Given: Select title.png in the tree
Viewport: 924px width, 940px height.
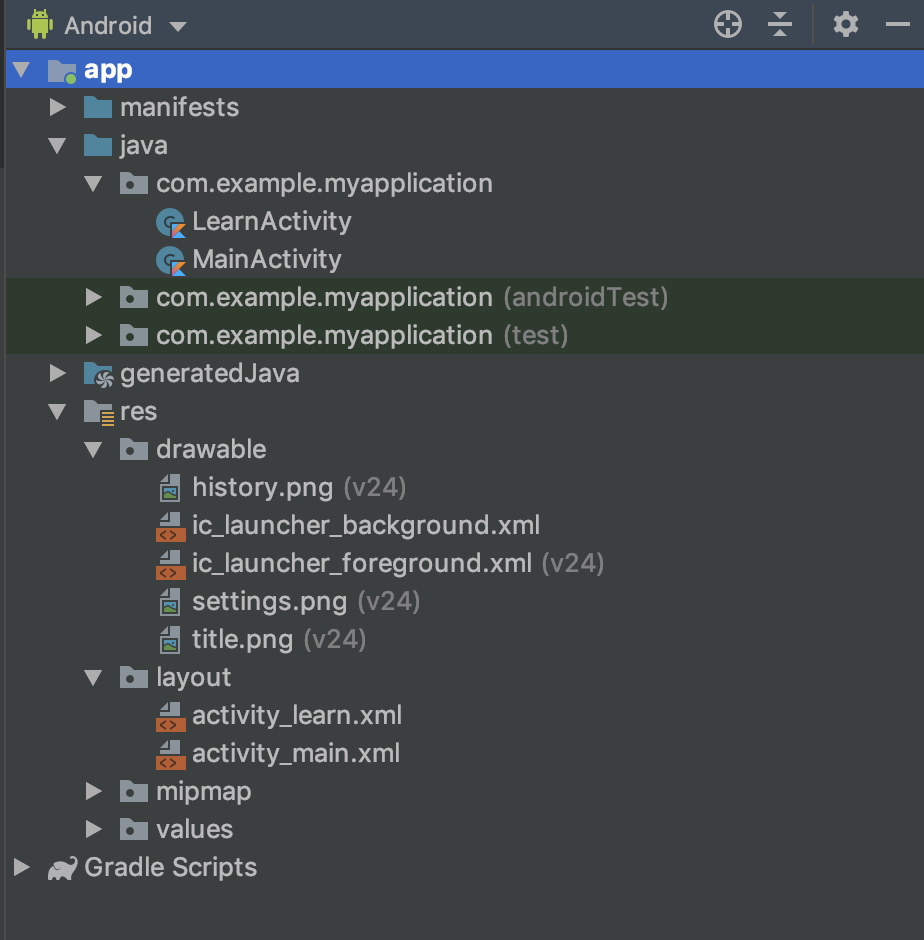Looking at the screenshot, I should 242,640.
